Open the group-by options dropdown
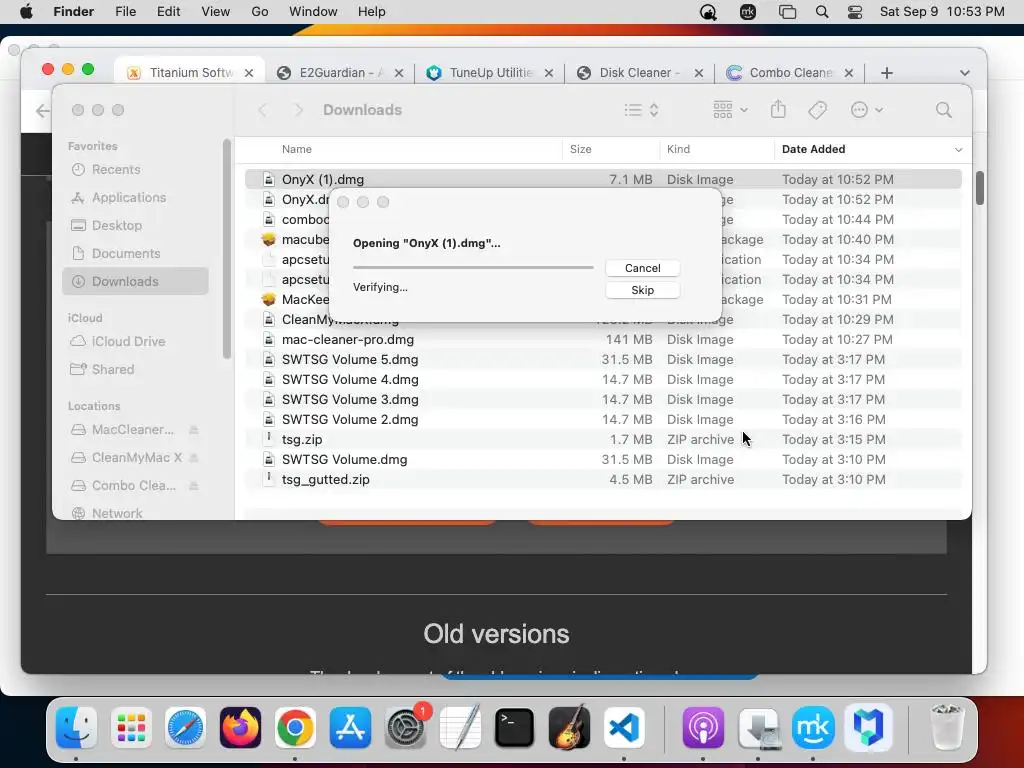The height and width of the screenshot is (768, 1024). 730,110
